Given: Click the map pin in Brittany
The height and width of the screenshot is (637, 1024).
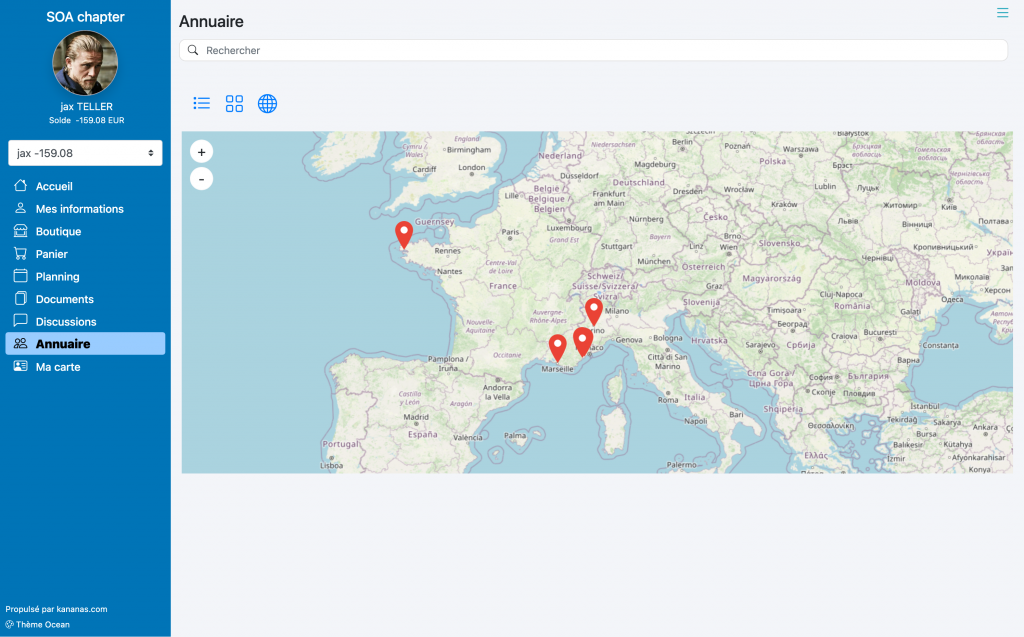Looking at the screenshot, I should click(404, 235).
